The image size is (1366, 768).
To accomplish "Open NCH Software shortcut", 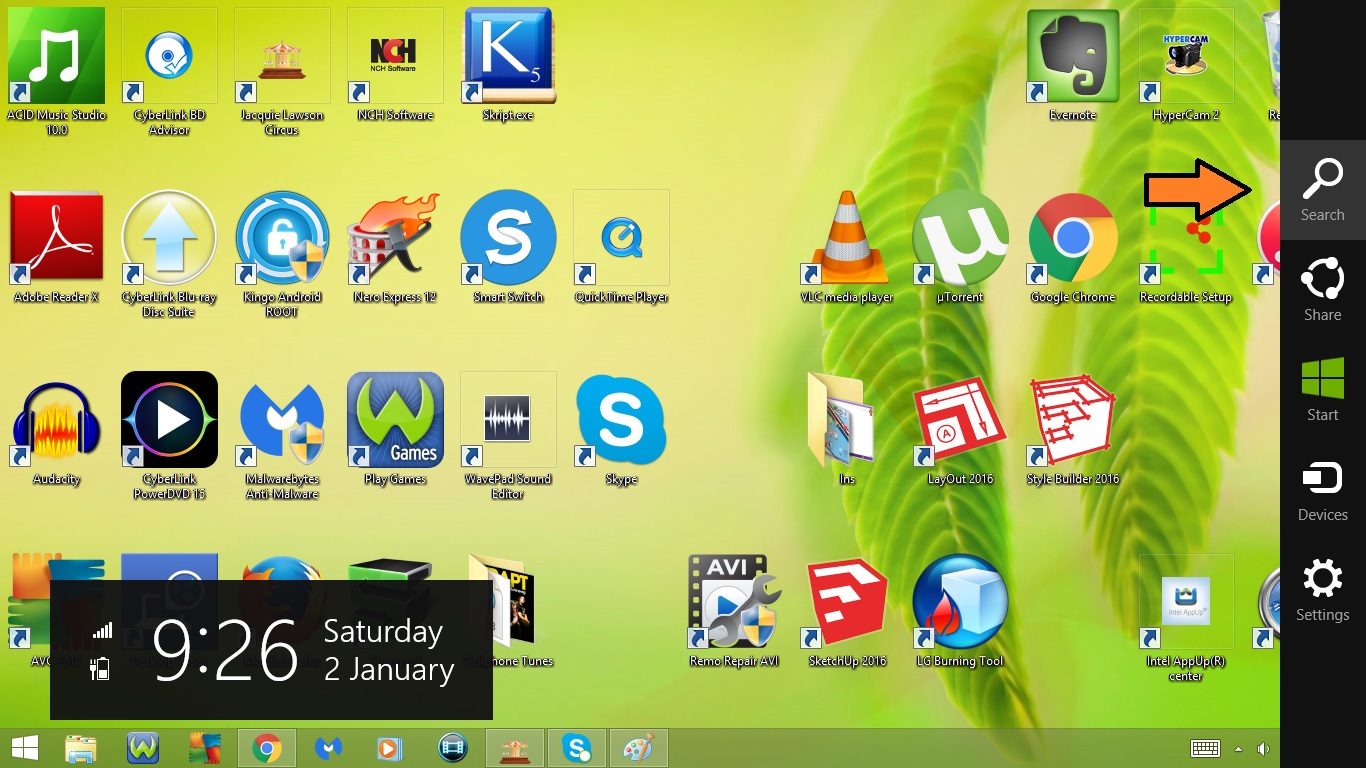I will click(x=395, y=56).
